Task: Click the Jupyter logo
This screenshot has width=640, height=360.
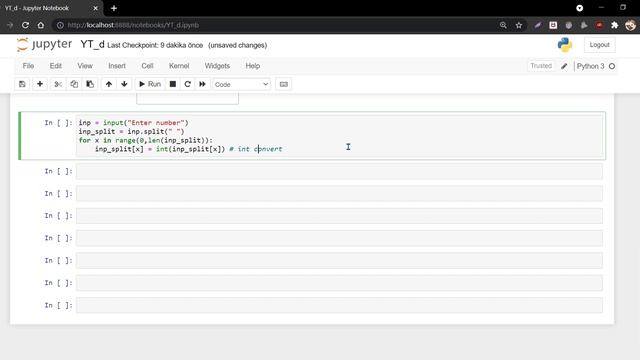Action: point(44,44)
